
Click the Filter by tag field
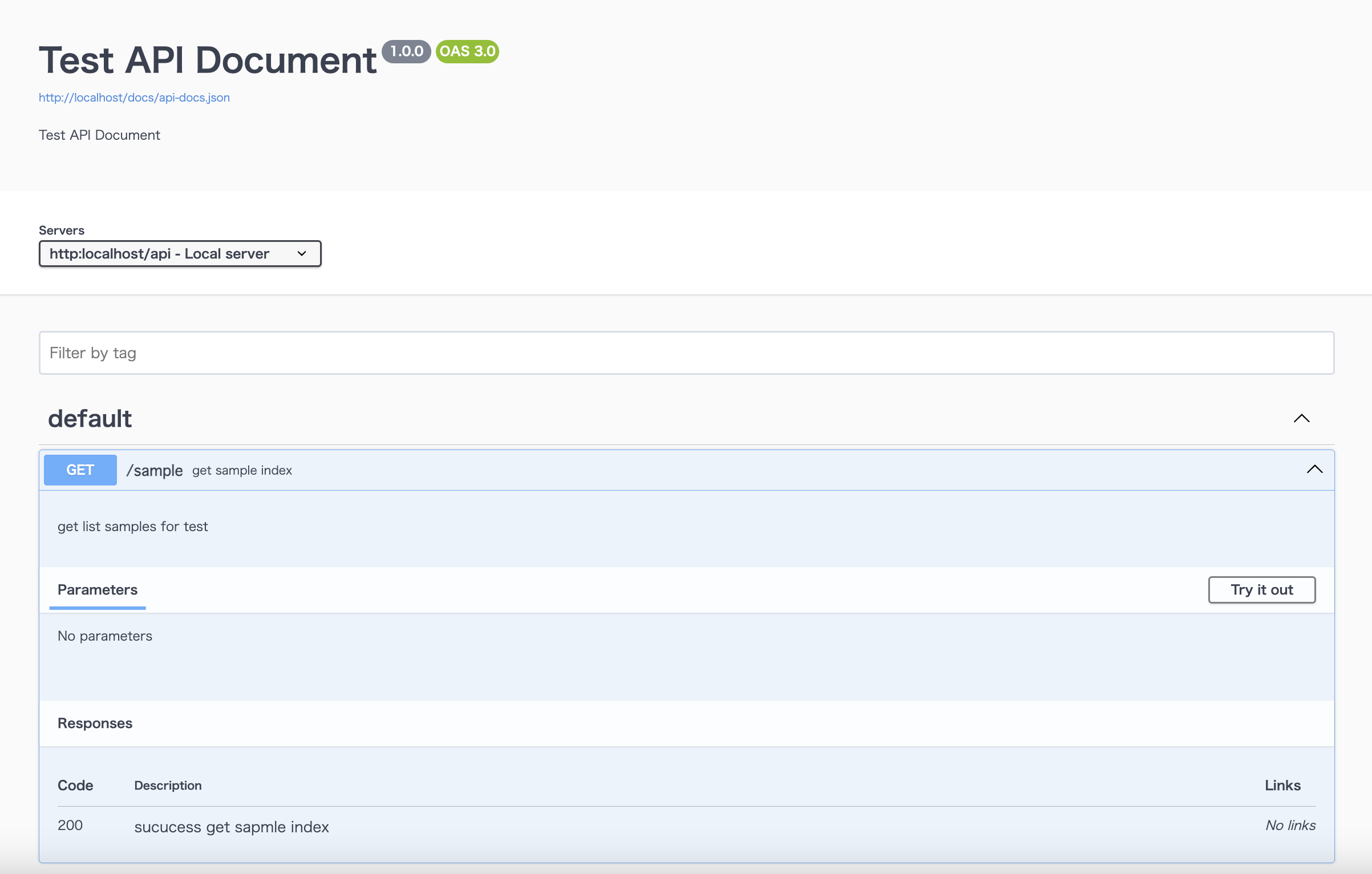click(x=686, y=353)
